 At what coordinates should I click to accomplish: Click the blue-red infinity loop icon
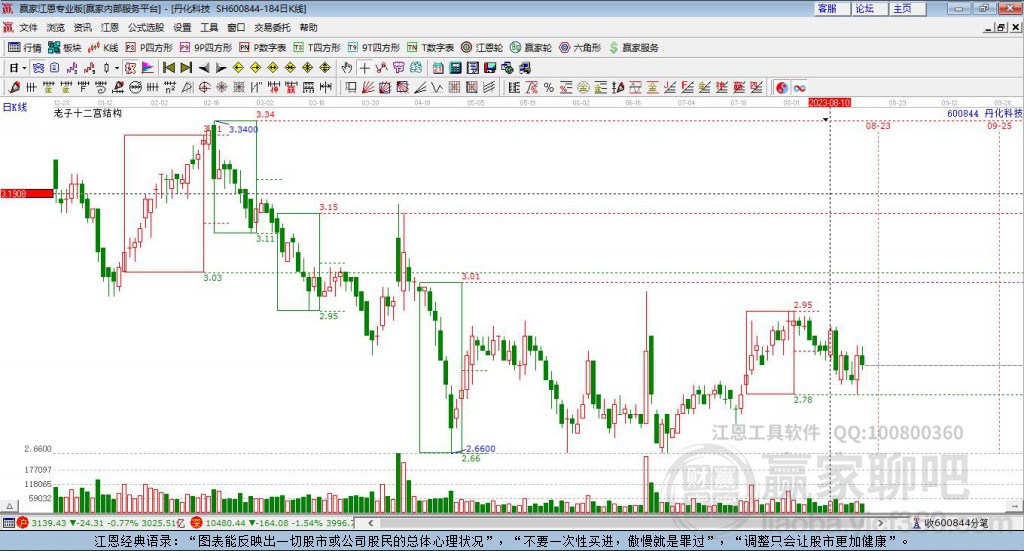click(x=799, y=87)
